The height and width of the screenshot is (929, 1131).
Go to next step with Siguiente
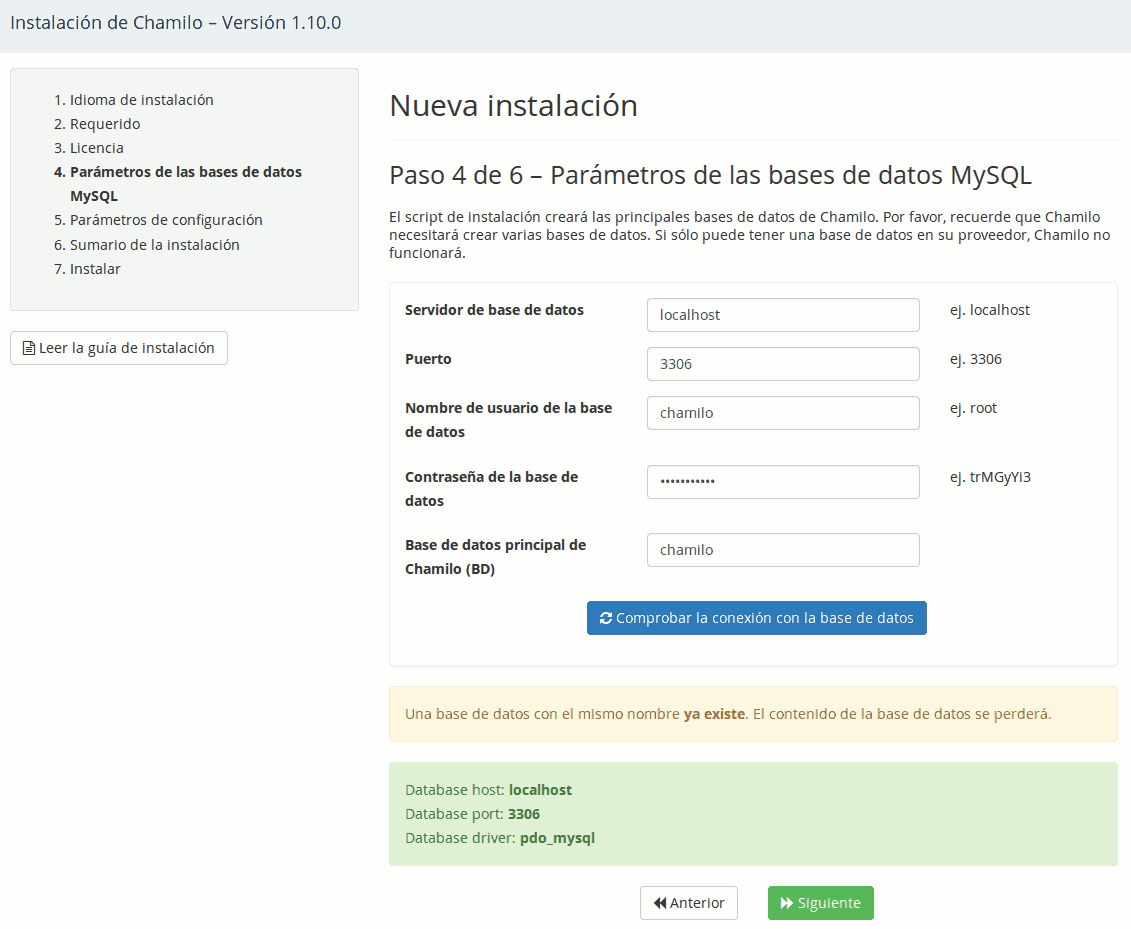click(x=820, y=903)
